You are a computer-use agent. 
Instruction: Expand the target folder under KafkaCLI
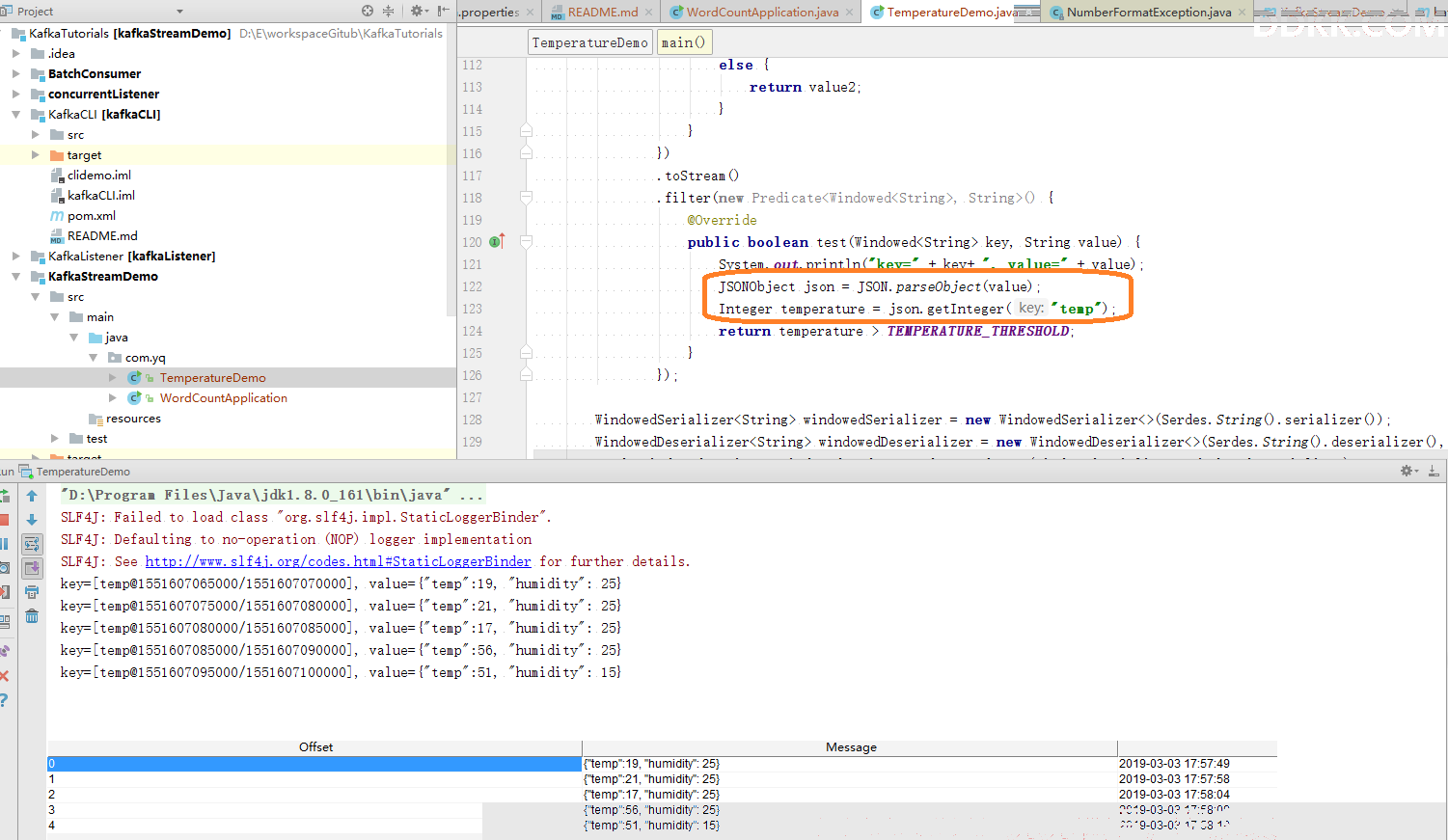pos(36,155)
